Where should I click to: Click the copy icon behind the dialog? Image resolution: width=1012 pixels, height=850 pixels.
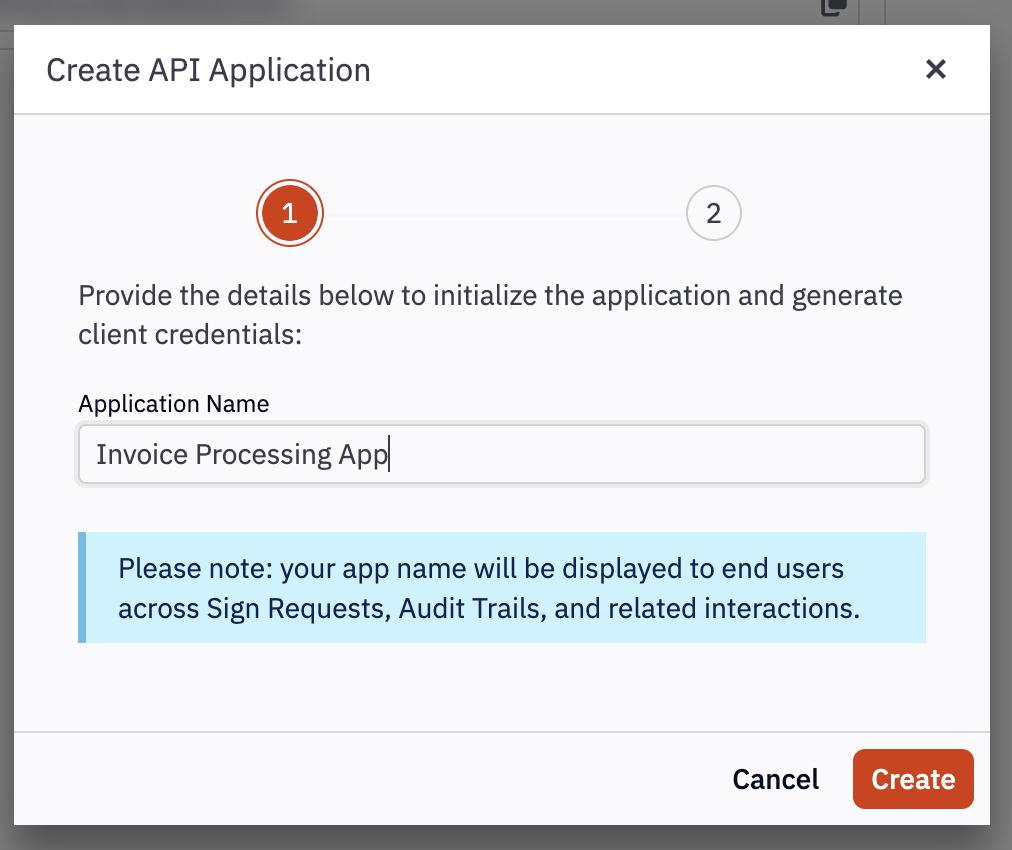coord(833,8)
